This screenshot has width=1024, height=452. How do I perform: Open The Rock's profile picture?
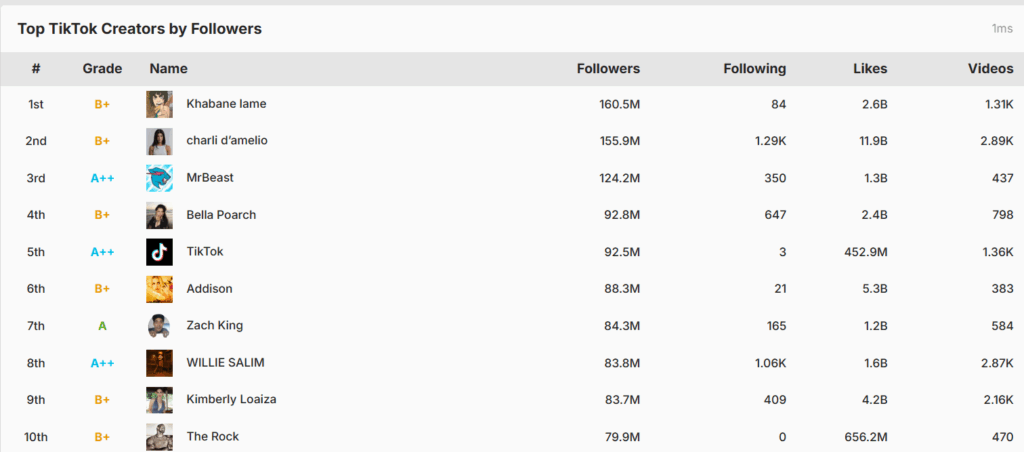159,436
